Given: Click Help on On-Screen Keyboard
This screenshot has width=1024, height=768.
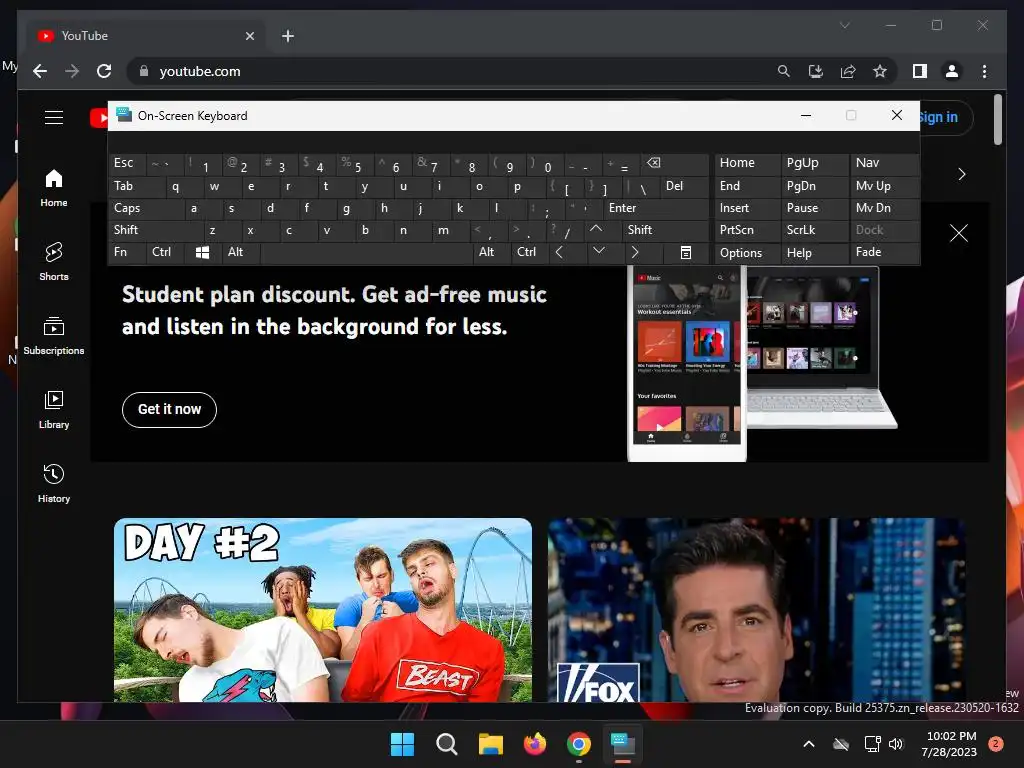Looking at the screenshot, I should click(814, 253).
